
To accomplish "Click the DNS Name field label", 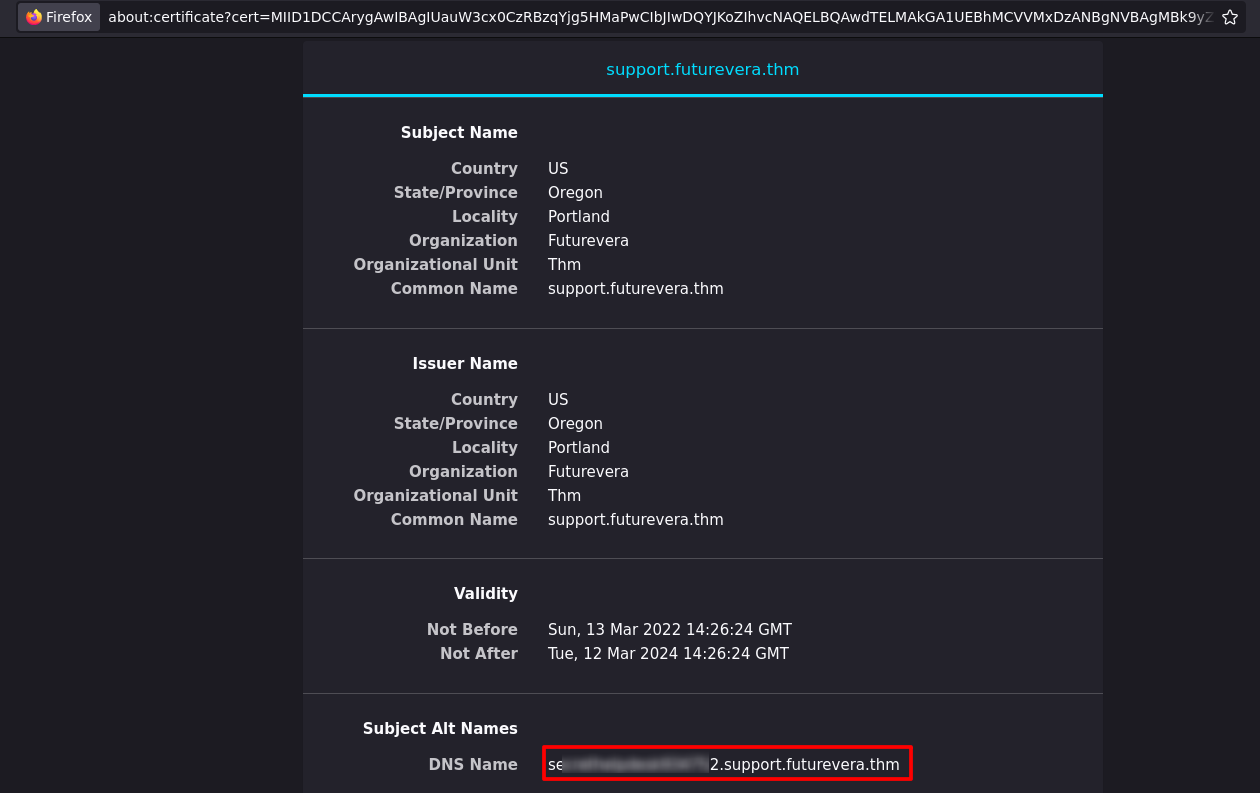I will [x=473, y=765].
